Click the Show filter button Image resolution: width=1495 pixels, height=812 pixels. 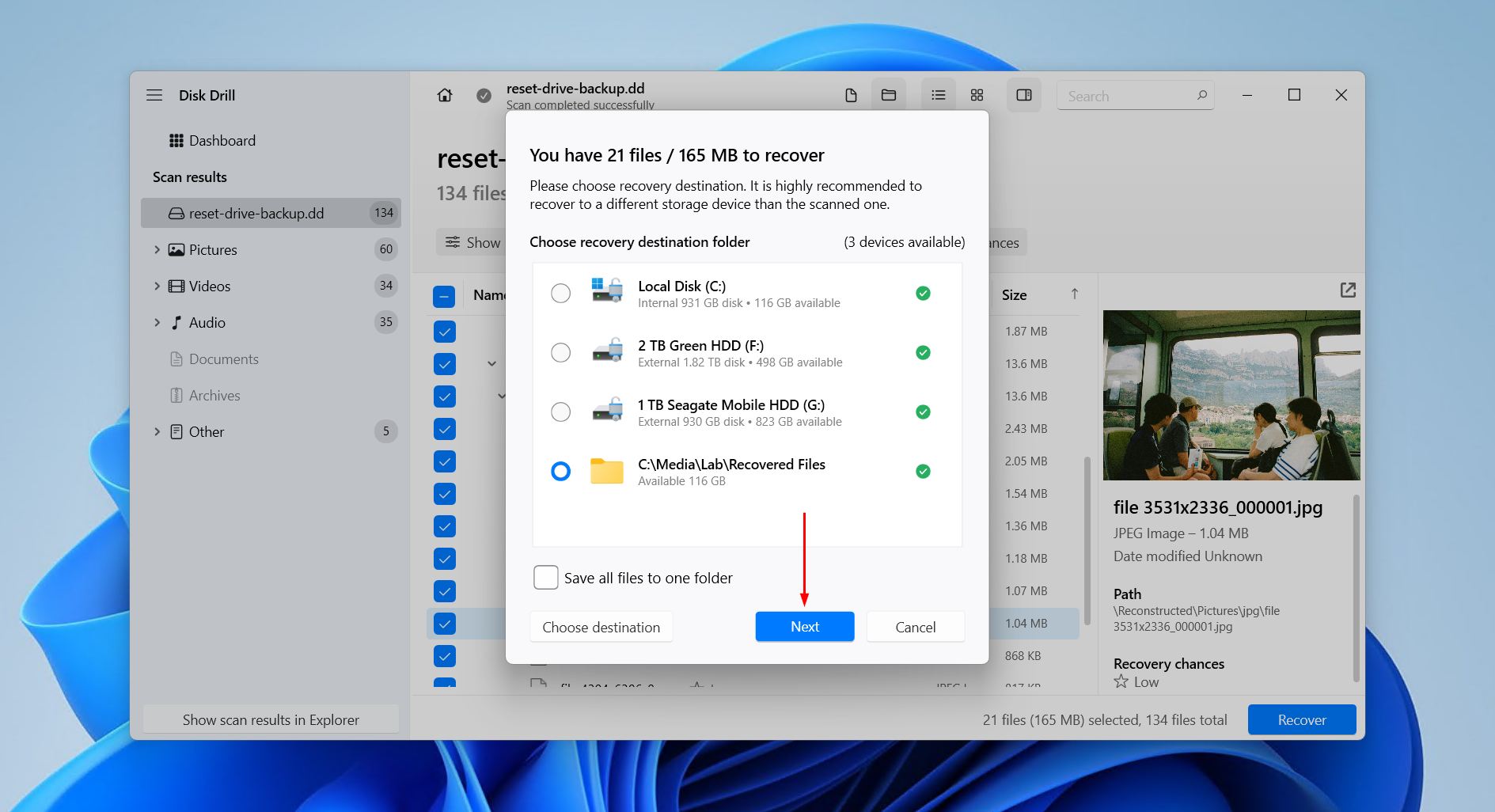[472, 242]
